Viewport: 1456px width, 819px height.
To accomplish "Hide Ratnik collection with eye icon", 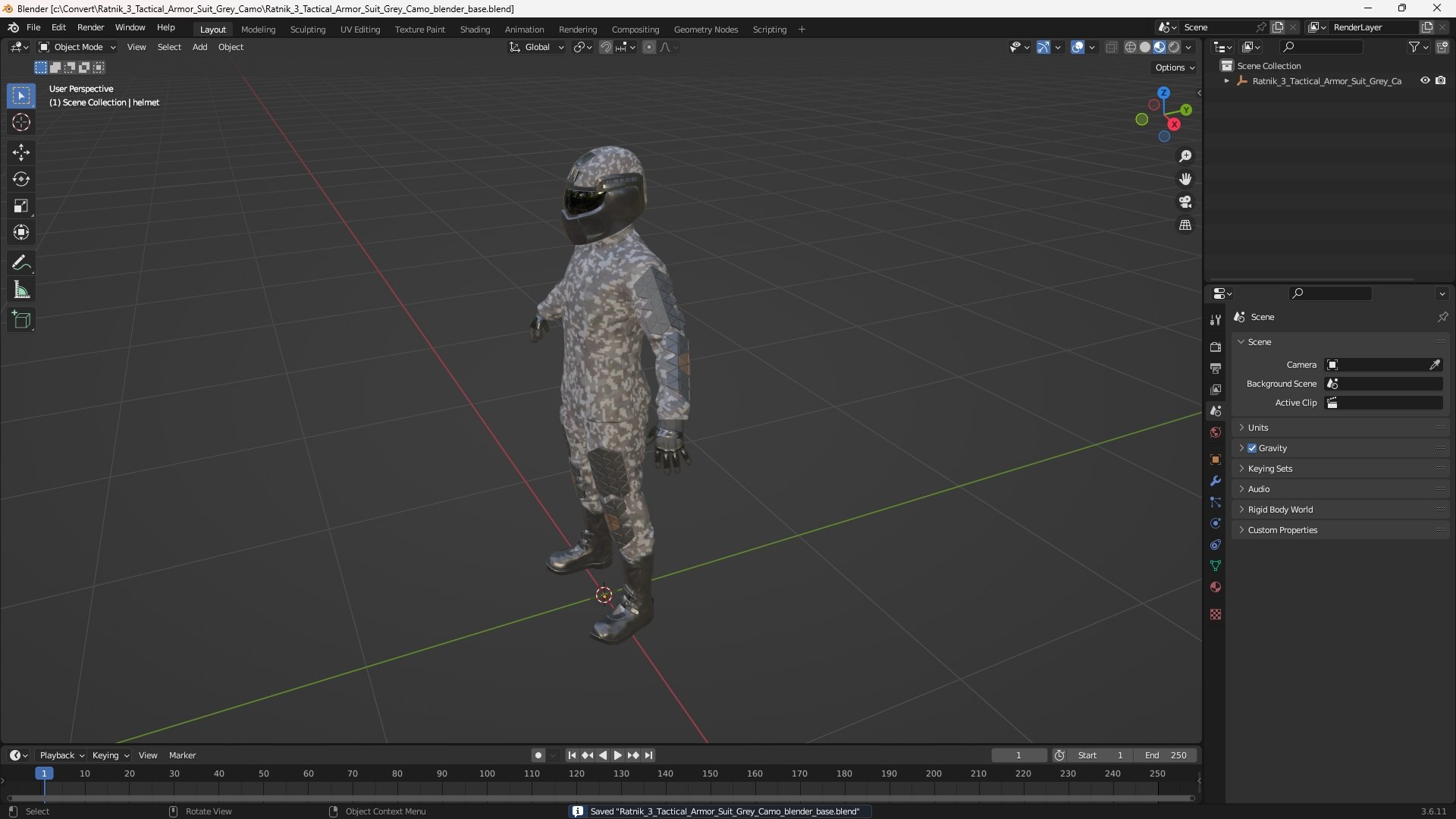I will point(1425,80).
